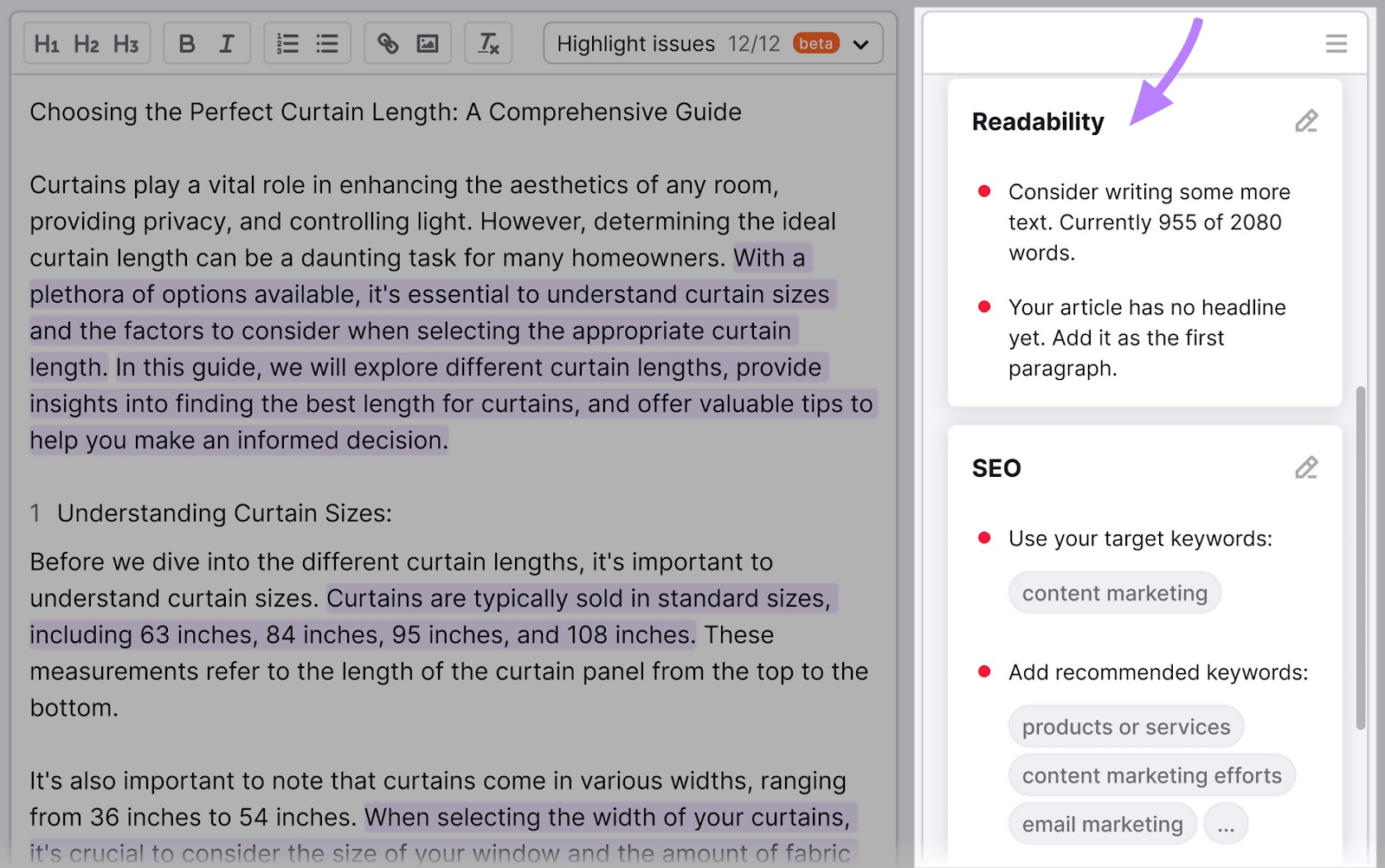Edit the Readability settings
The width and height of the screenshot is (1385, 868).
(x=1306, y=121)
